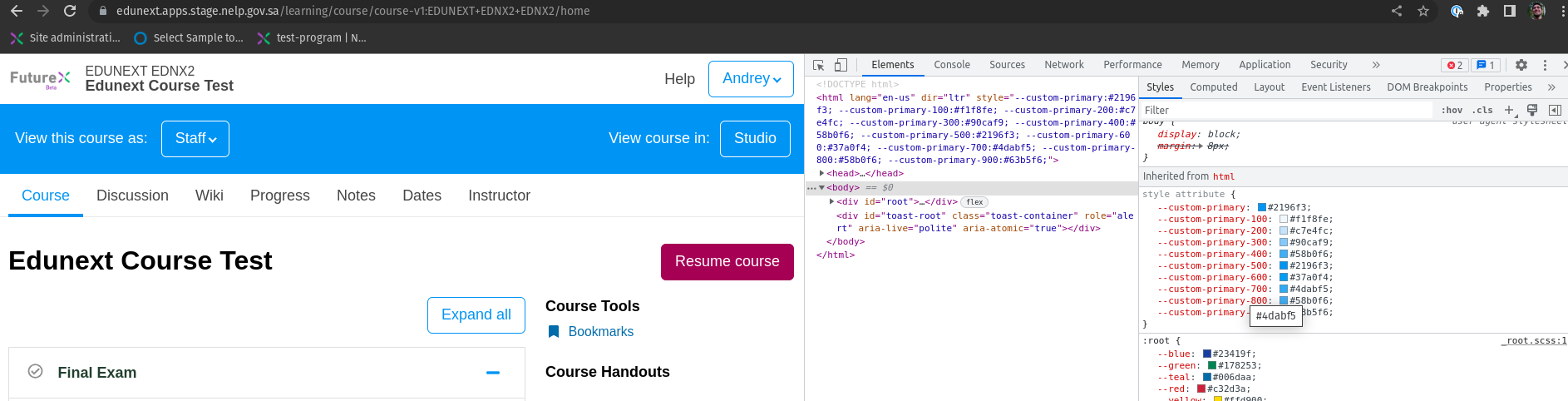Open DevTools Security tab
1568x401 pixels.
click(x=1329, y=65)
